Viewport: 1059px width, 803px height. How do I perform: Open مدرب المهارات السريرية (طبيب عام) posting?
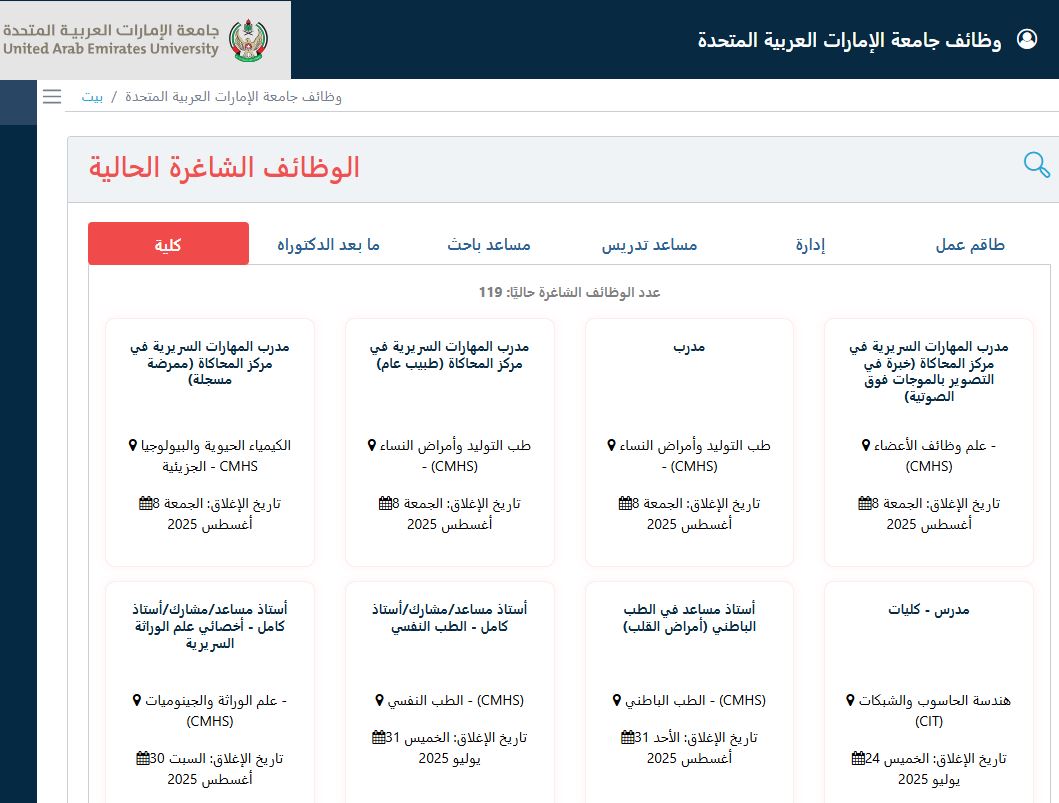449,355
